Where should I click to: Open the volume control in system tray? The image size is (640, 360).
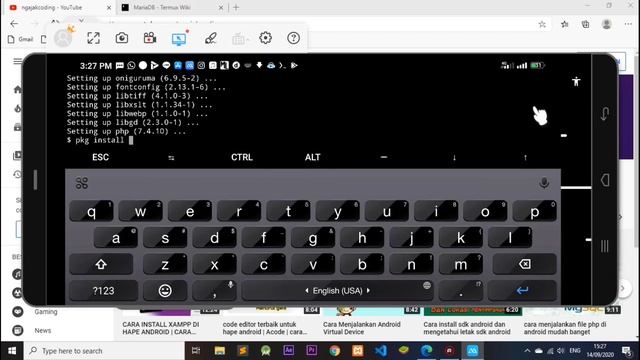tap(560, 351)
